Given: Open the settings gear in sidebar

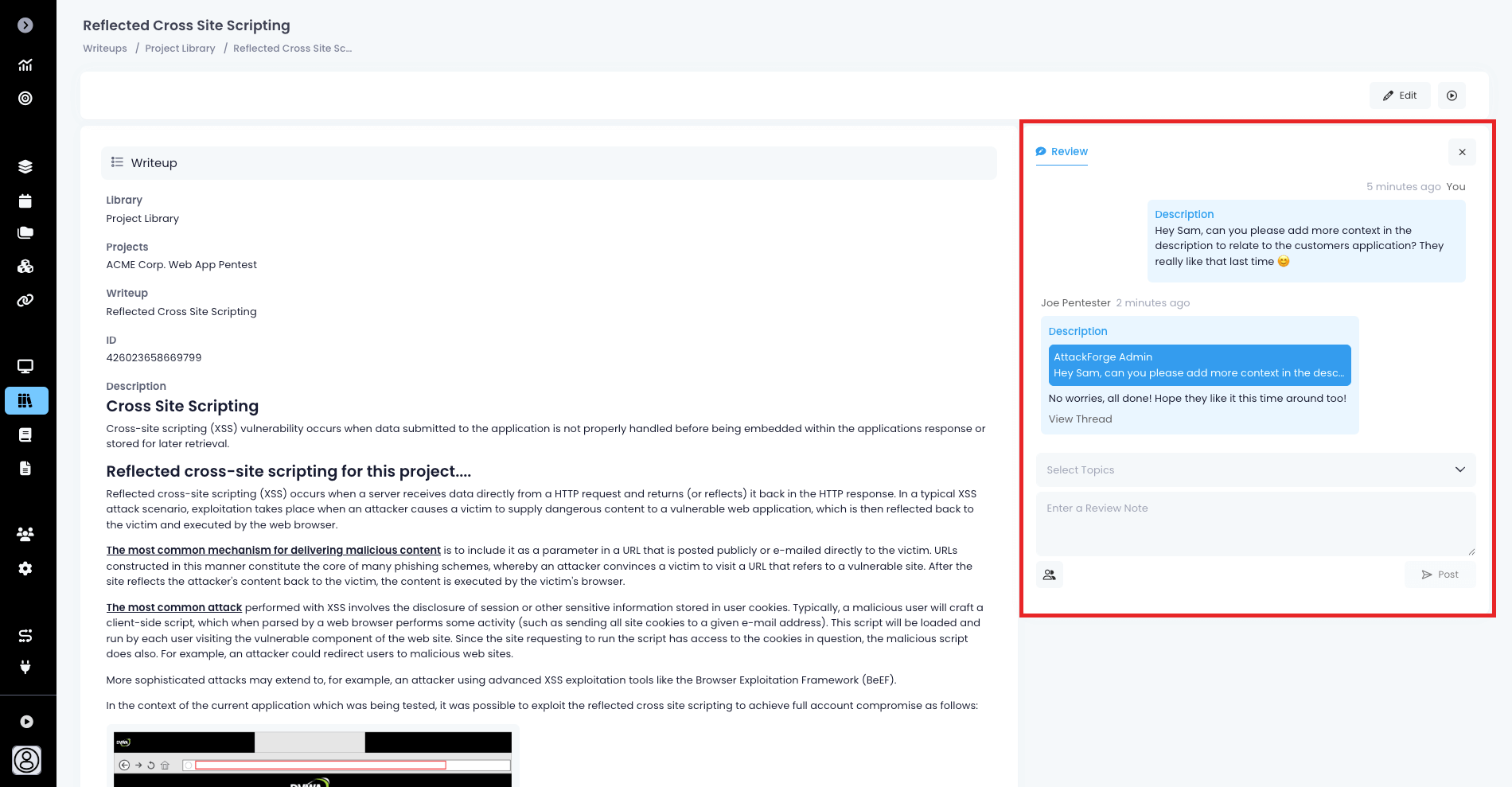Looking at the screenshot, I should (x=25, y=568).
